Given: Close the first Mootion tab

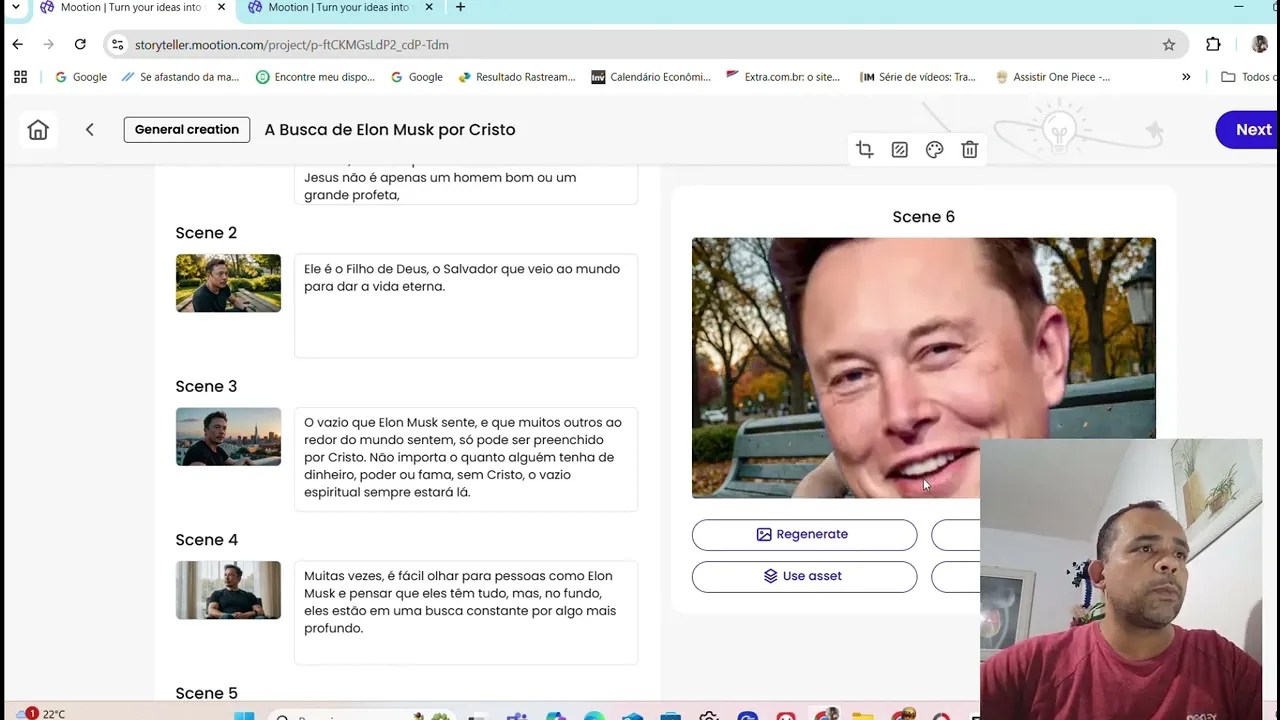Looking at the screenshot, I should click(x=221, y=7).
